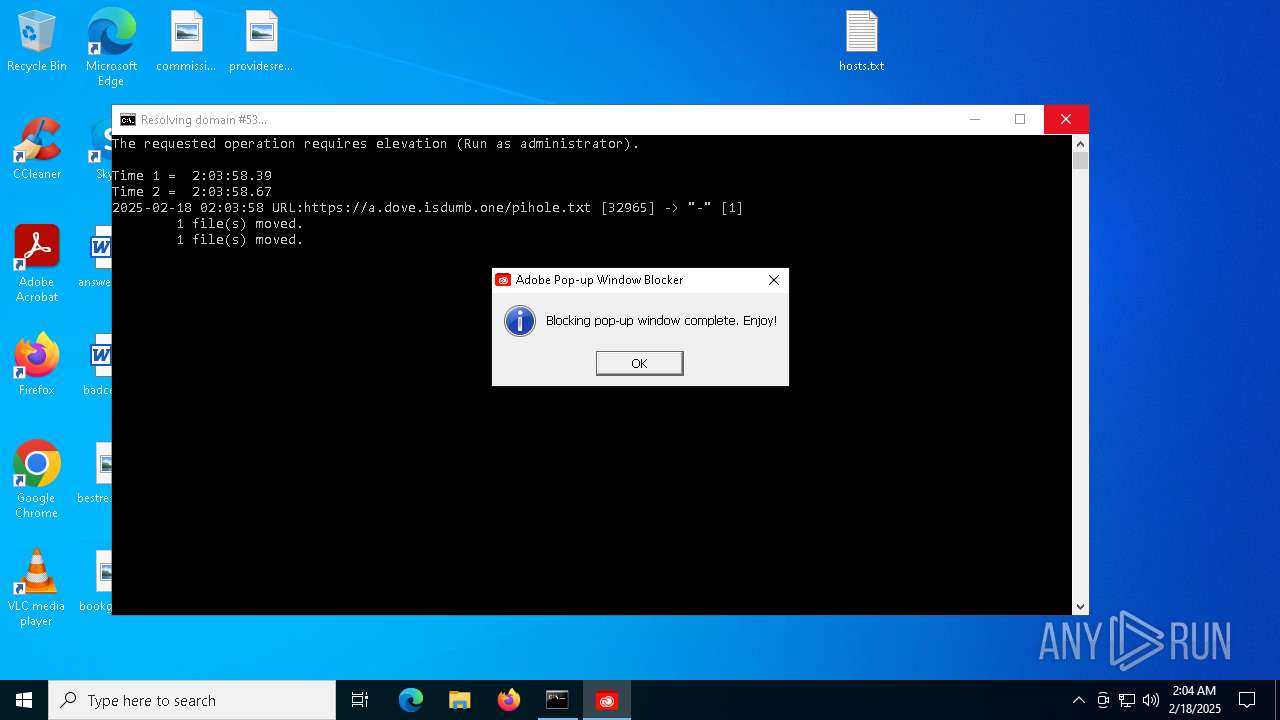Screen dimensions: 1280x720
Task: Click the command prompt icon in the console title bar
Action: click(x=128, y=120)
